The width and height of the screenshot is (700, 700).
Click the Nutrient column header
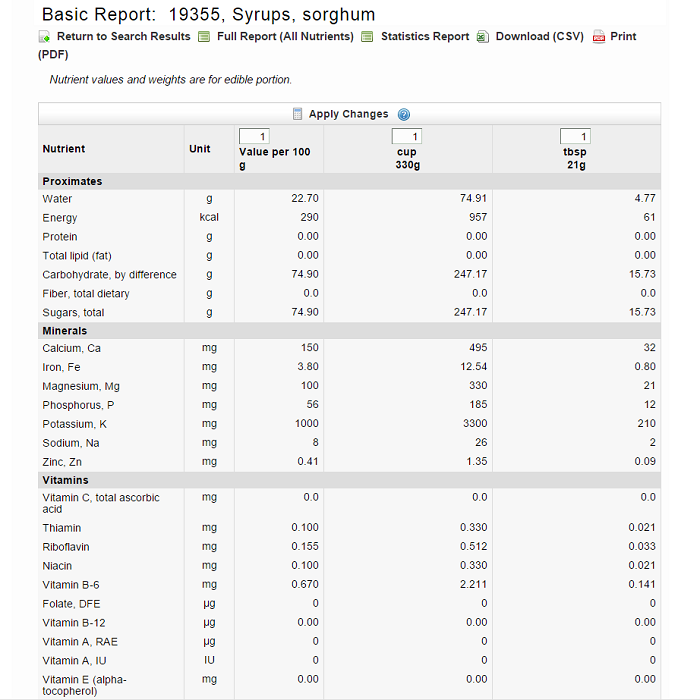click(x=64, y=149)
